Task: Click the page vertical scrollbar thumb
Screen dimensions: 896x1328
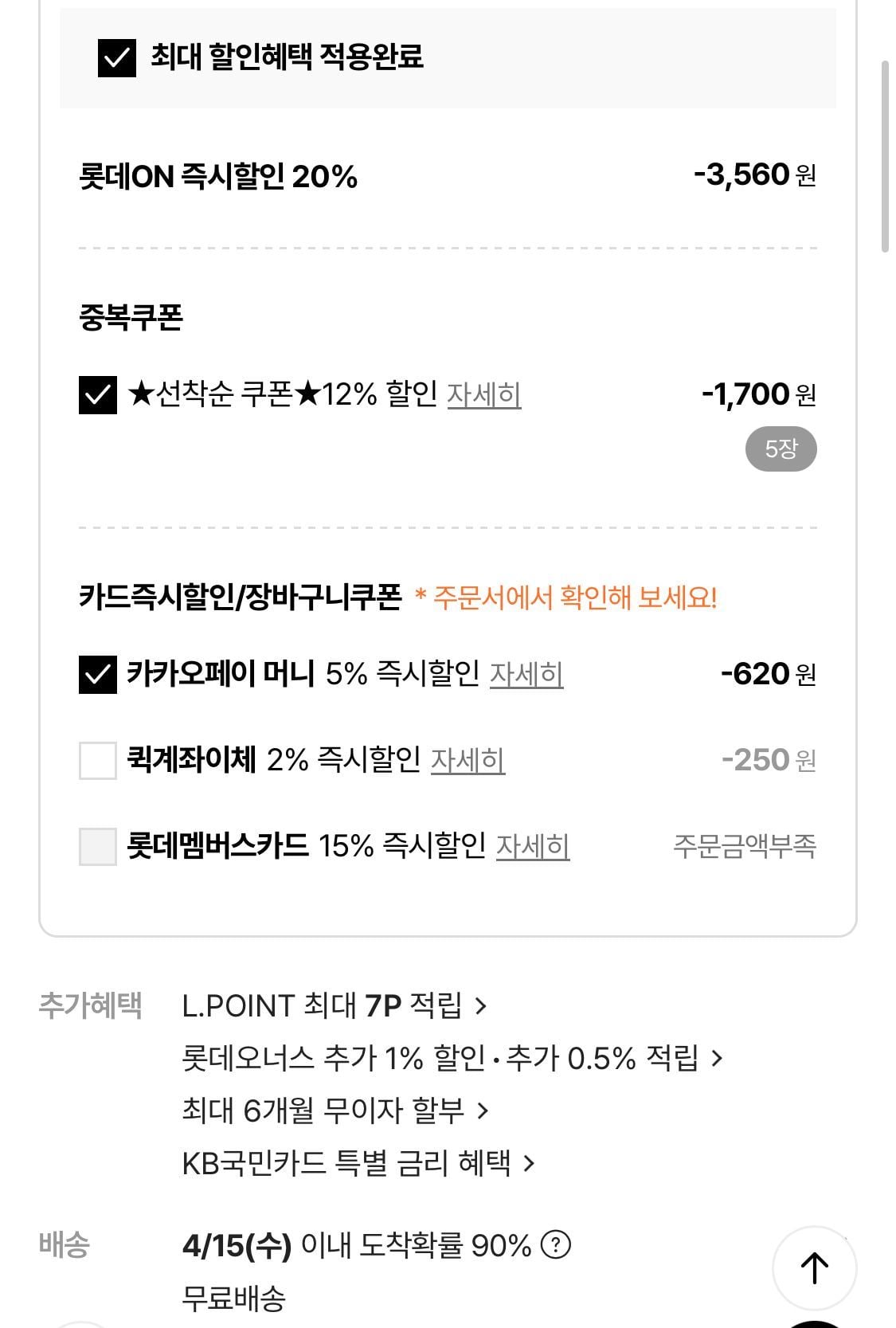Action: coord(885,156)
